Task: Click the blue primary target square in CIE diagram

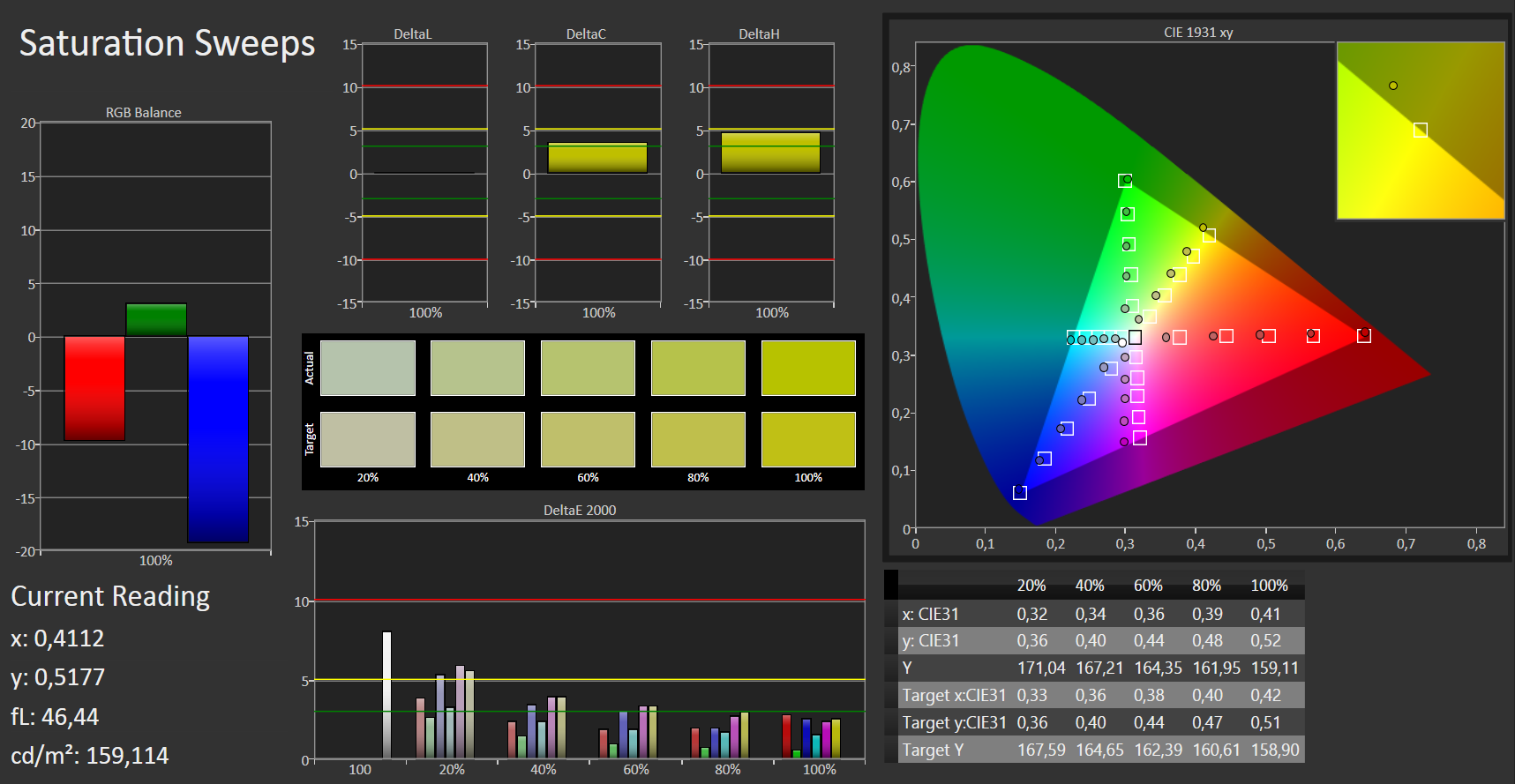Action: 1020,493
